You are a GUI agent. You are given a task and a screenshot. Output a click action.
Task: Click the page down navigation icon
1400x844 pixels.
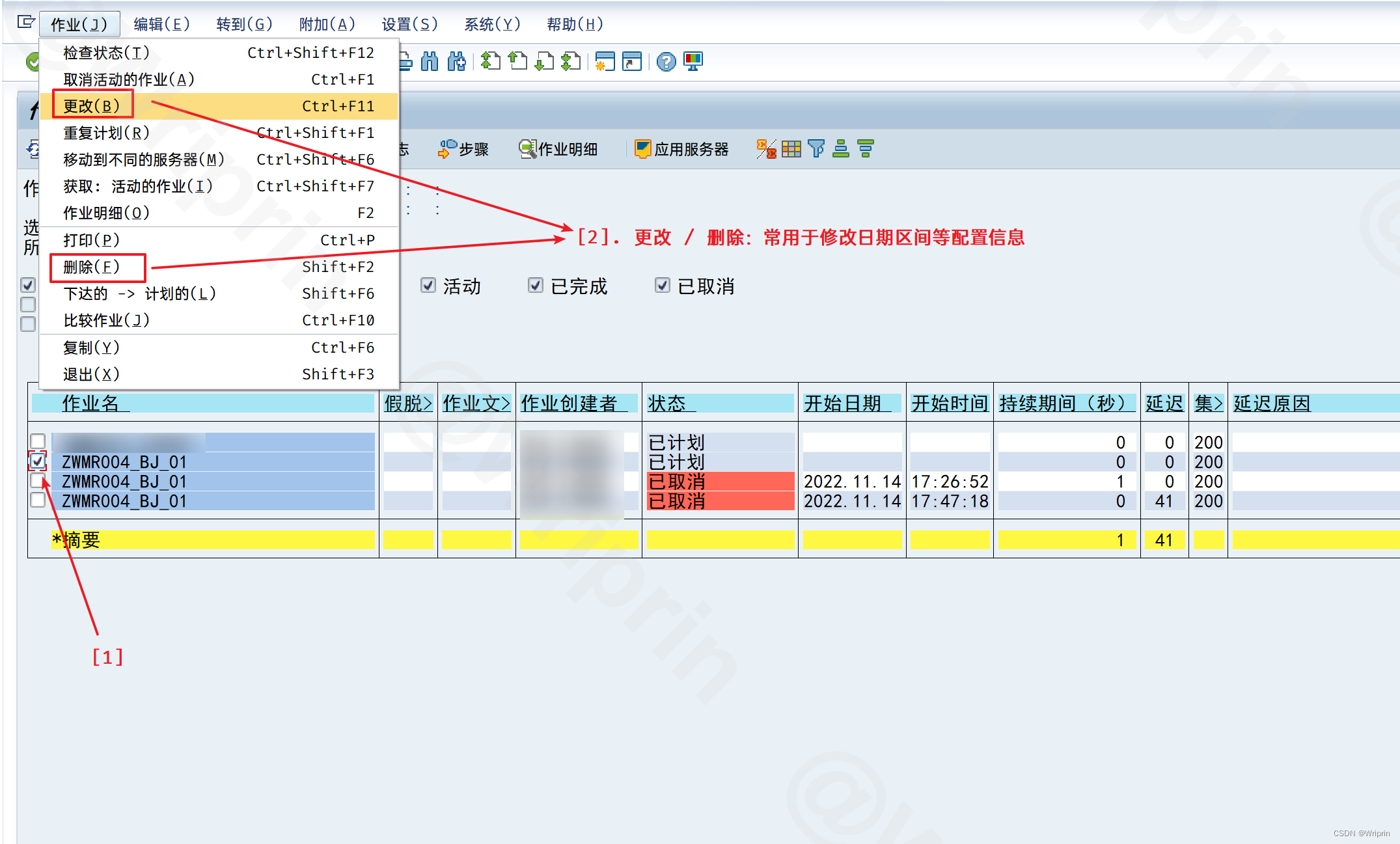544,62
